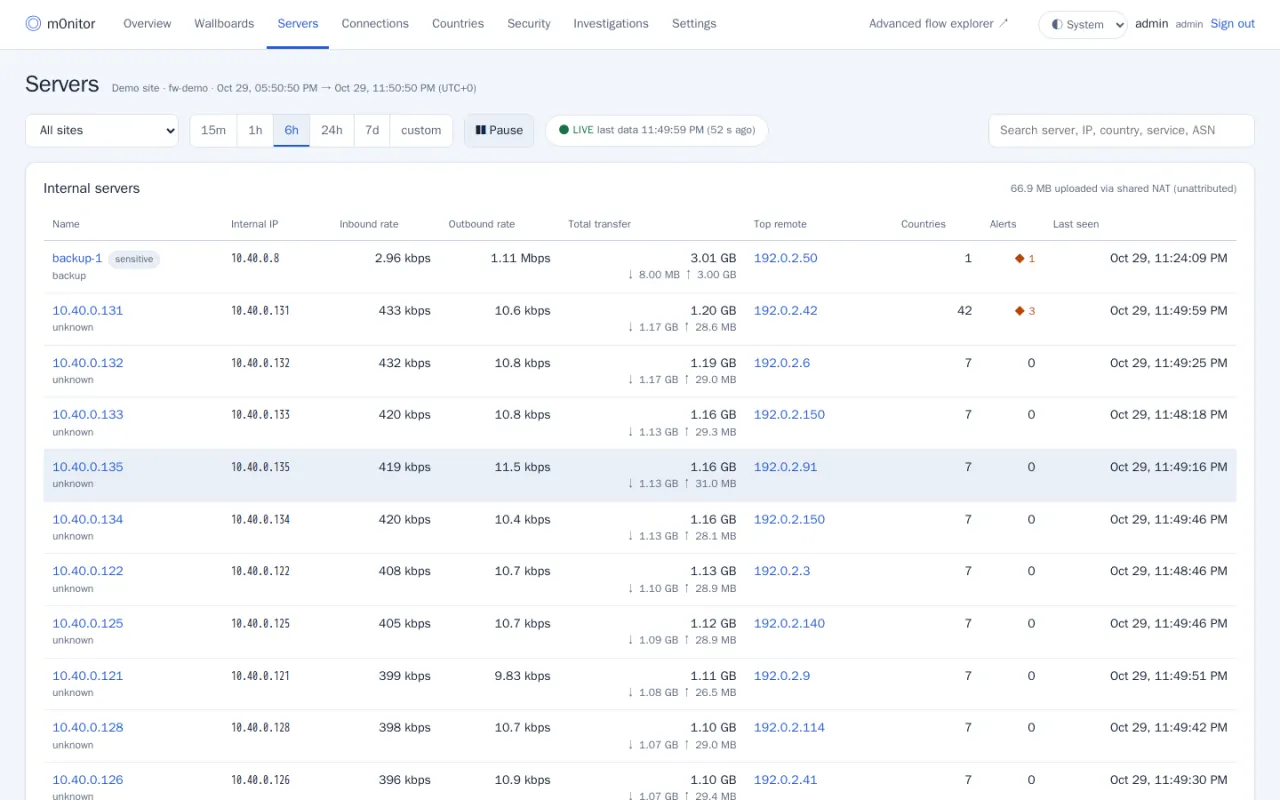Click the Total transfer column header
This screenshot has height=800, width=1280.
click(x=599, y=224)
